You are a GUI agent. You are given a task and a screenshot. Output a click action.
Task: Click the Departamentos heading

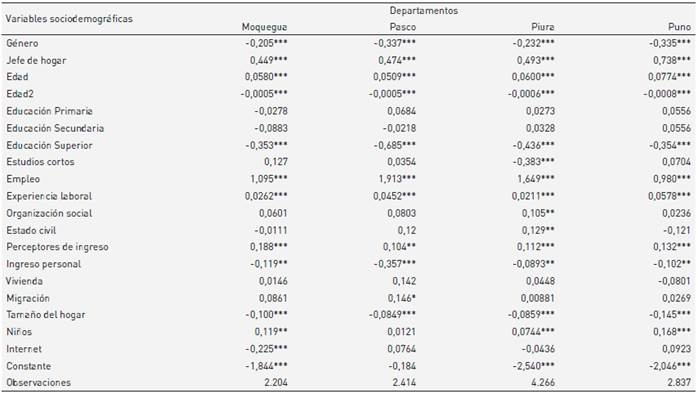coord(424,11)
